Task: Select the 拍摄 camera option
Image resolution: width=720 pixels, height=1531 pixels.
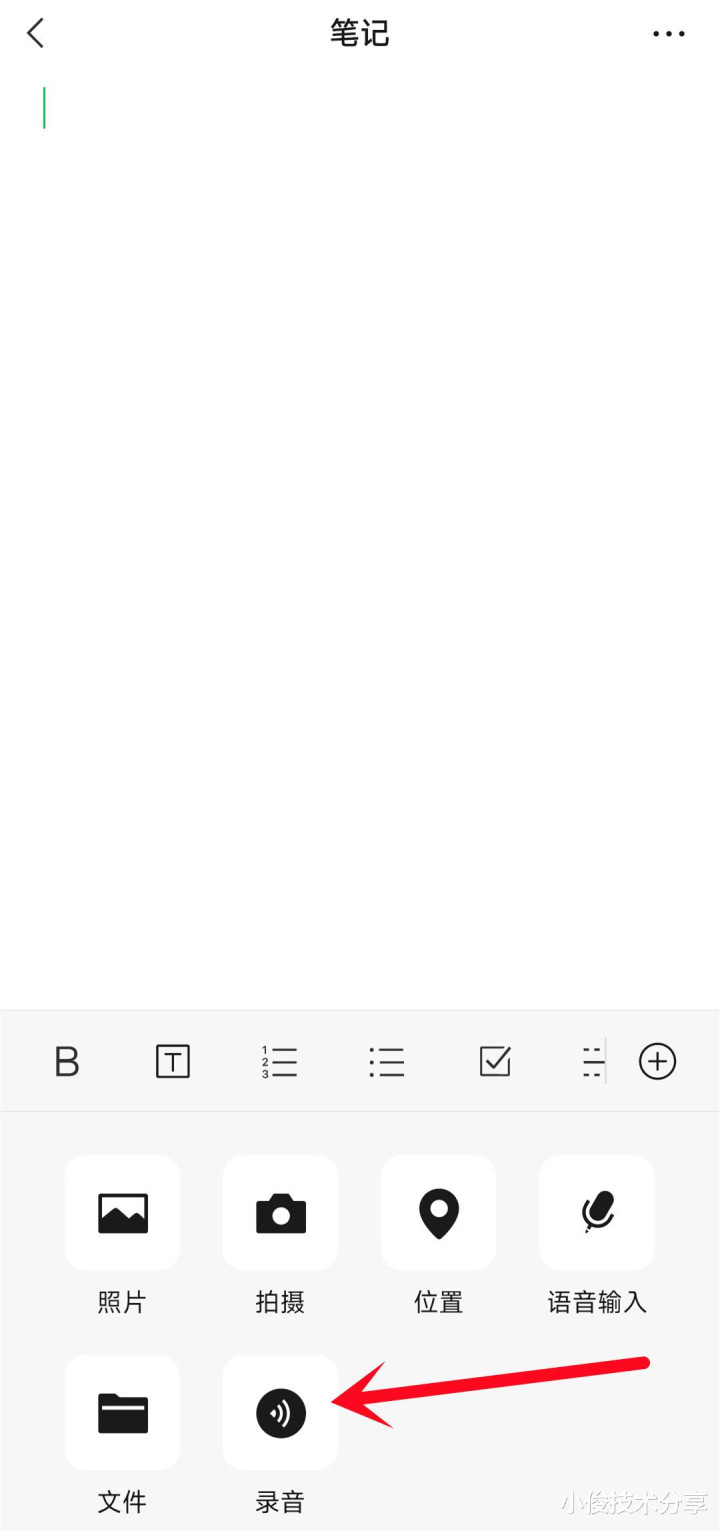Action: coord(281,1213)
